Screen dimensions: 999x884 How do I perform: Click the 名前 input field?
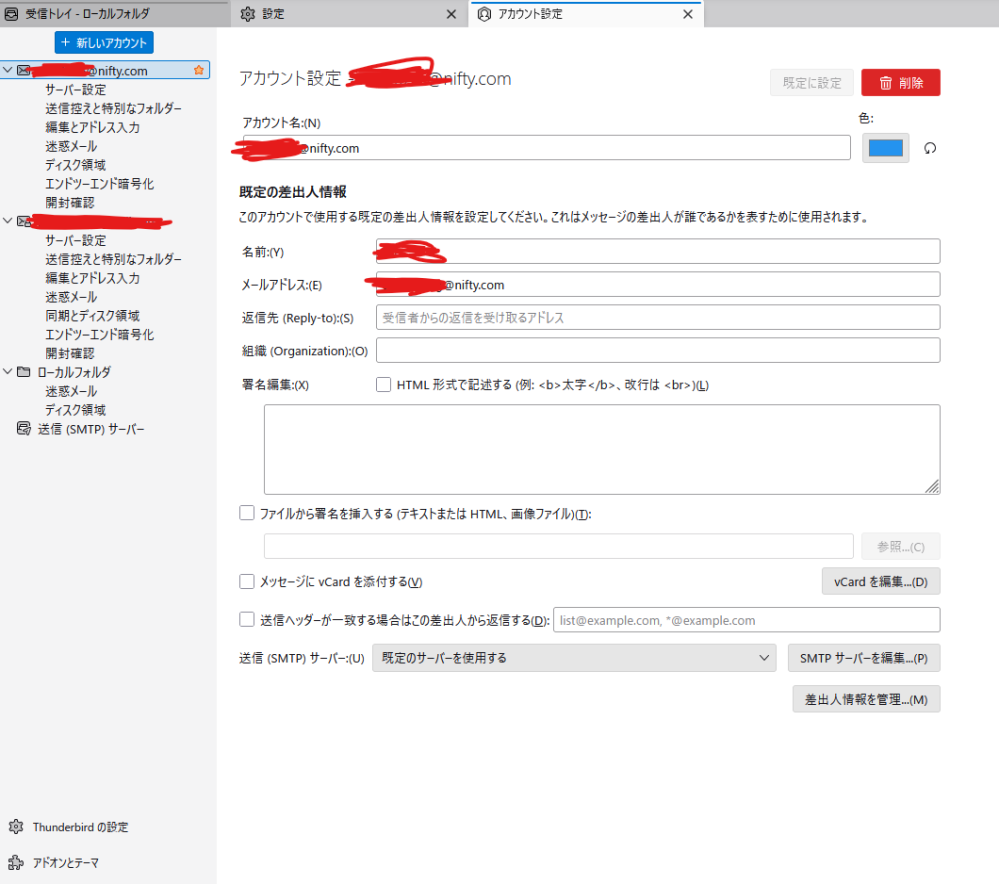tap(658, 251)
